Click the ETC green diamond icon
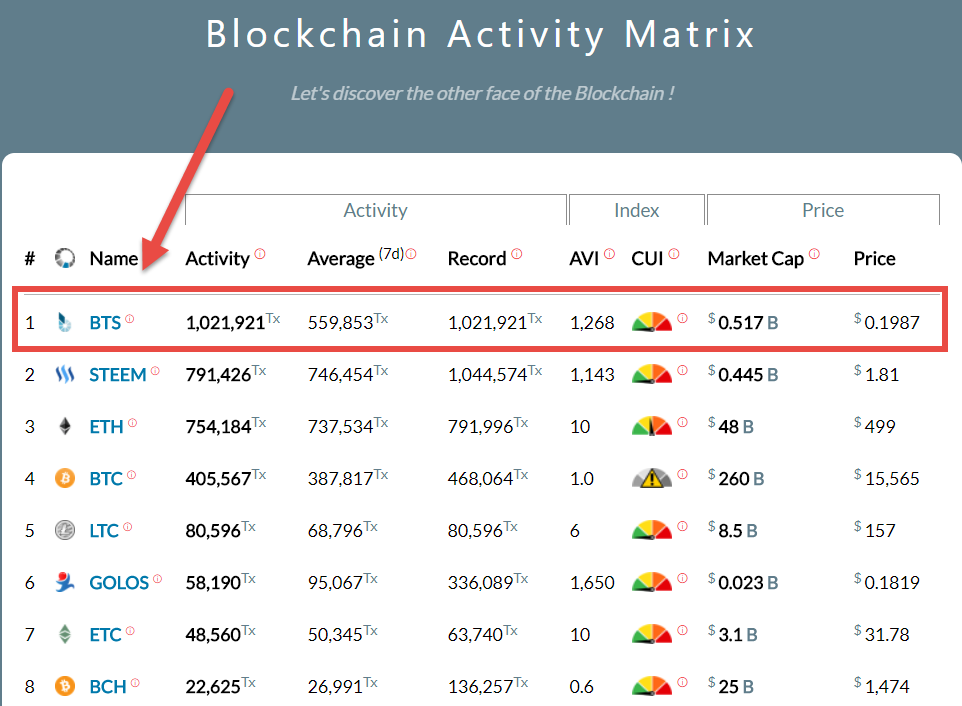962x706 pixels. [64, 634]
